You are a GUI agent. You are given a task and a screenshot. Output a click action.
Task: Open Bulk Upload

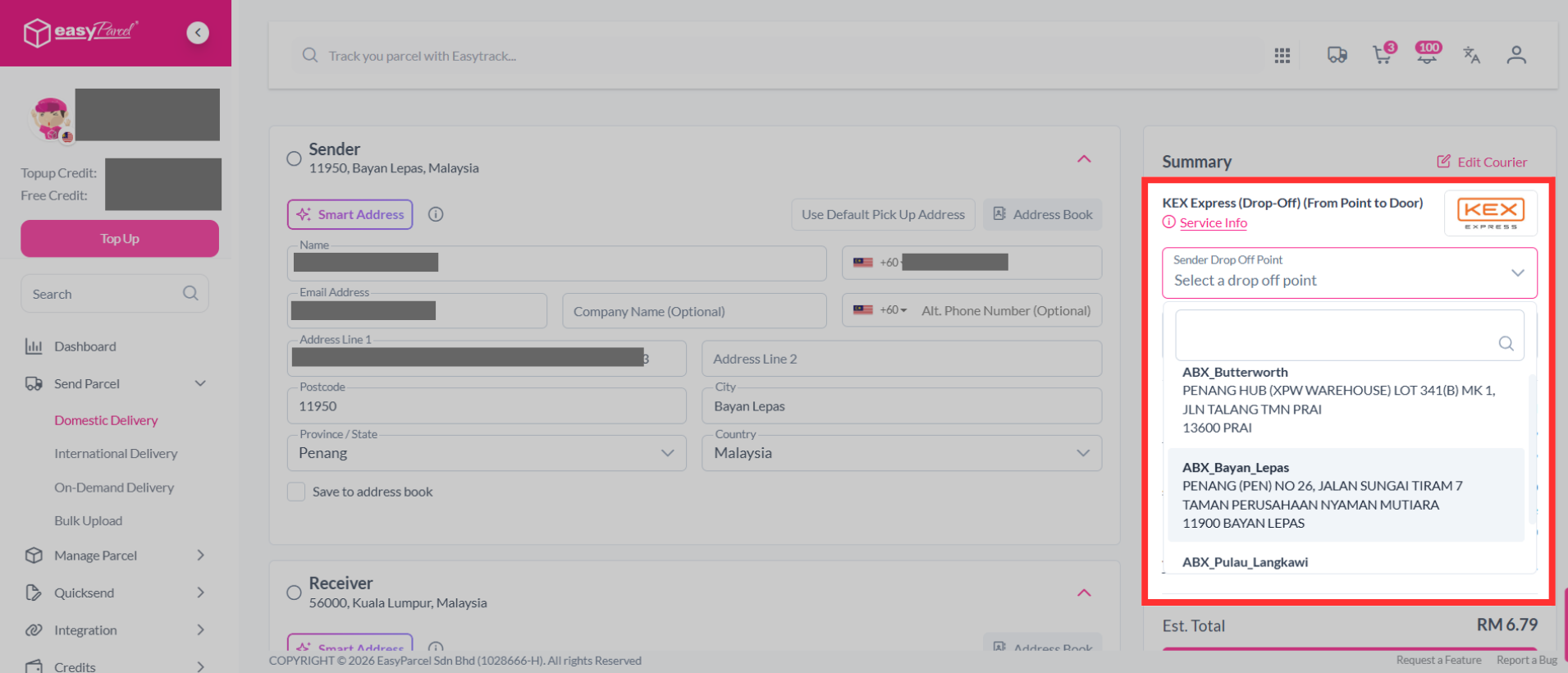tap(88, 520)
